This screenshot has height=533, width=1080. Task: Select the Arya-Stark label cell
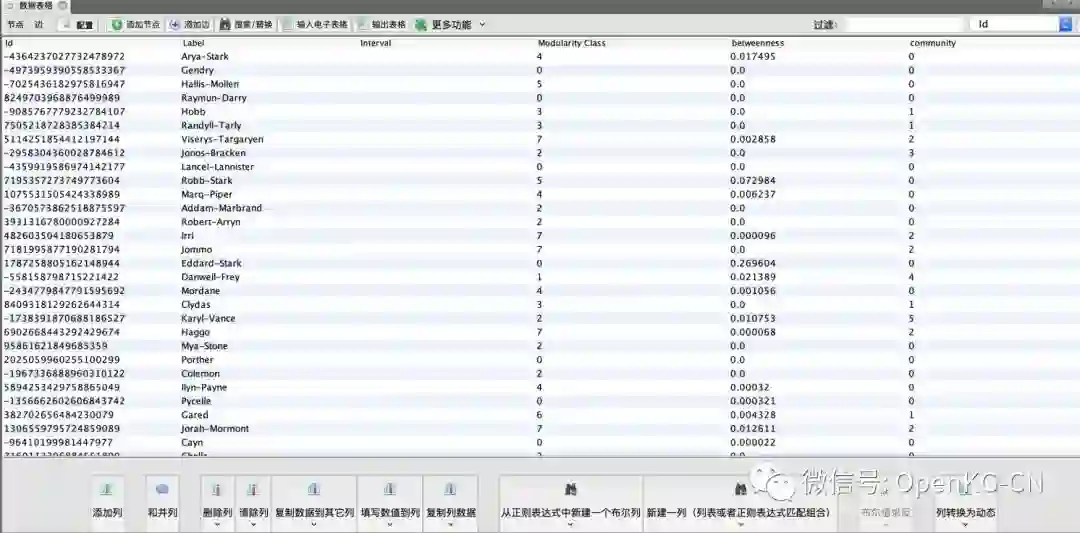[205, 56]
